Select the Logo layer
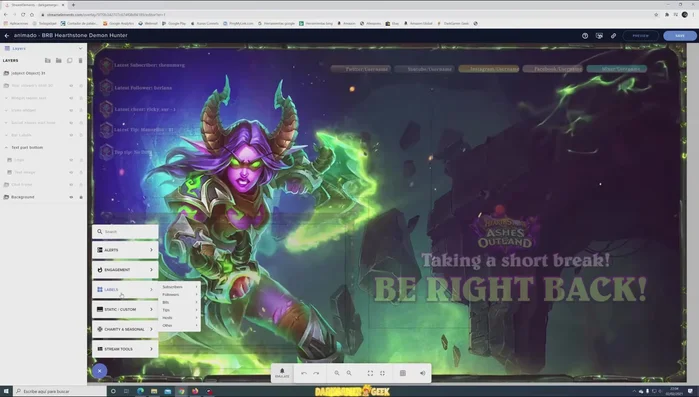 point(43,160)
